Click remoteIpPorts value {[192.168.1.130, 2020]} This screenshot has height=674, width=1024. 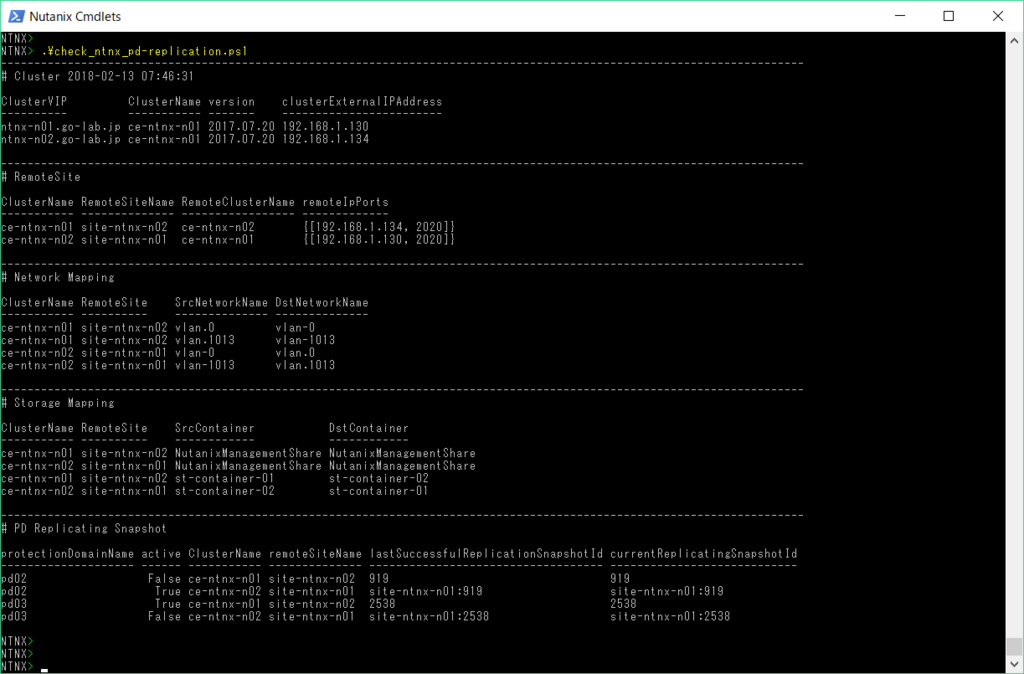click(379, 239)
